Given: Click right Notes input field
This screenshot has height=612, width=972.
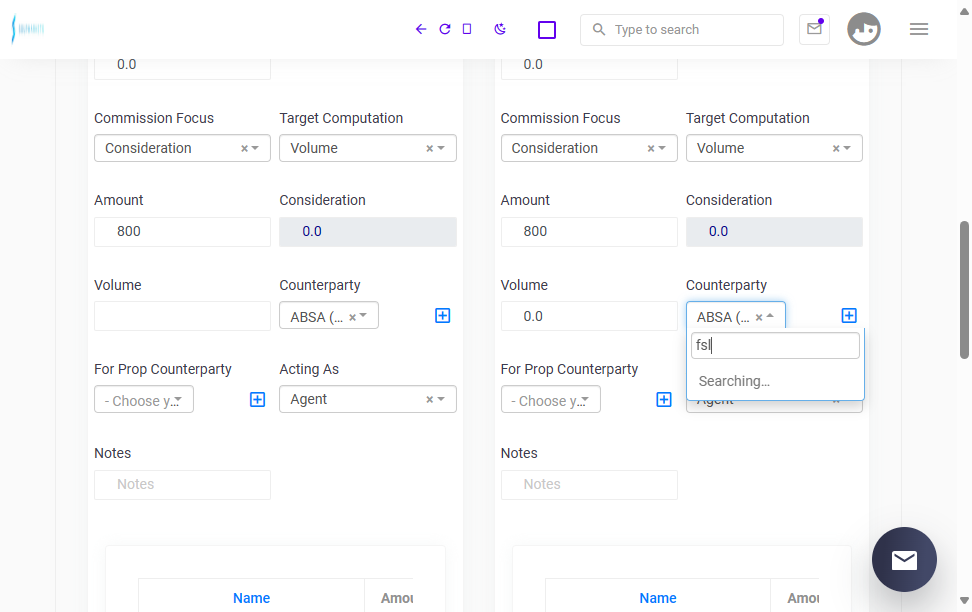Looking at the screenshot, I should (x=589, y=484).
